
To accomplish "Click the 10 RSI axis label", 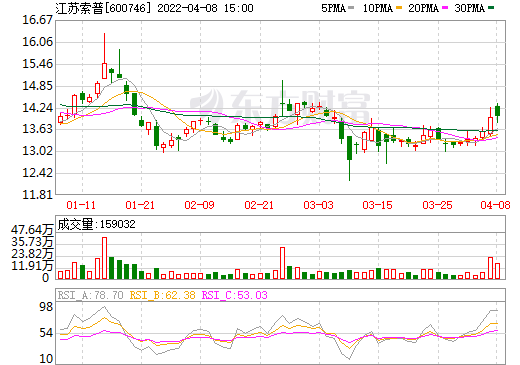I will coord(46,359).
